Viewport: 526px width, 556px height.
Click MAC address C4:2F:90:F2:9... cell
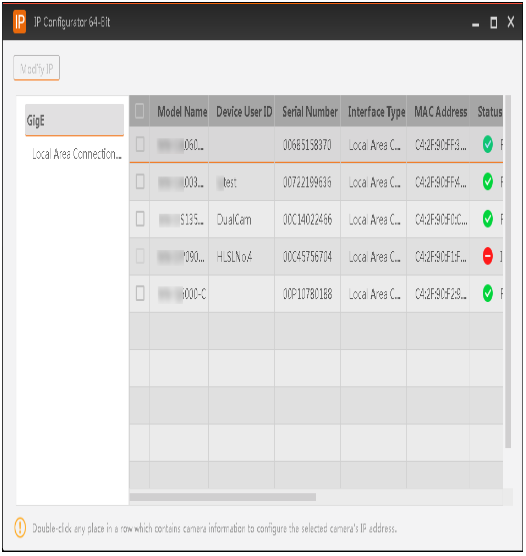coord(438,294)
